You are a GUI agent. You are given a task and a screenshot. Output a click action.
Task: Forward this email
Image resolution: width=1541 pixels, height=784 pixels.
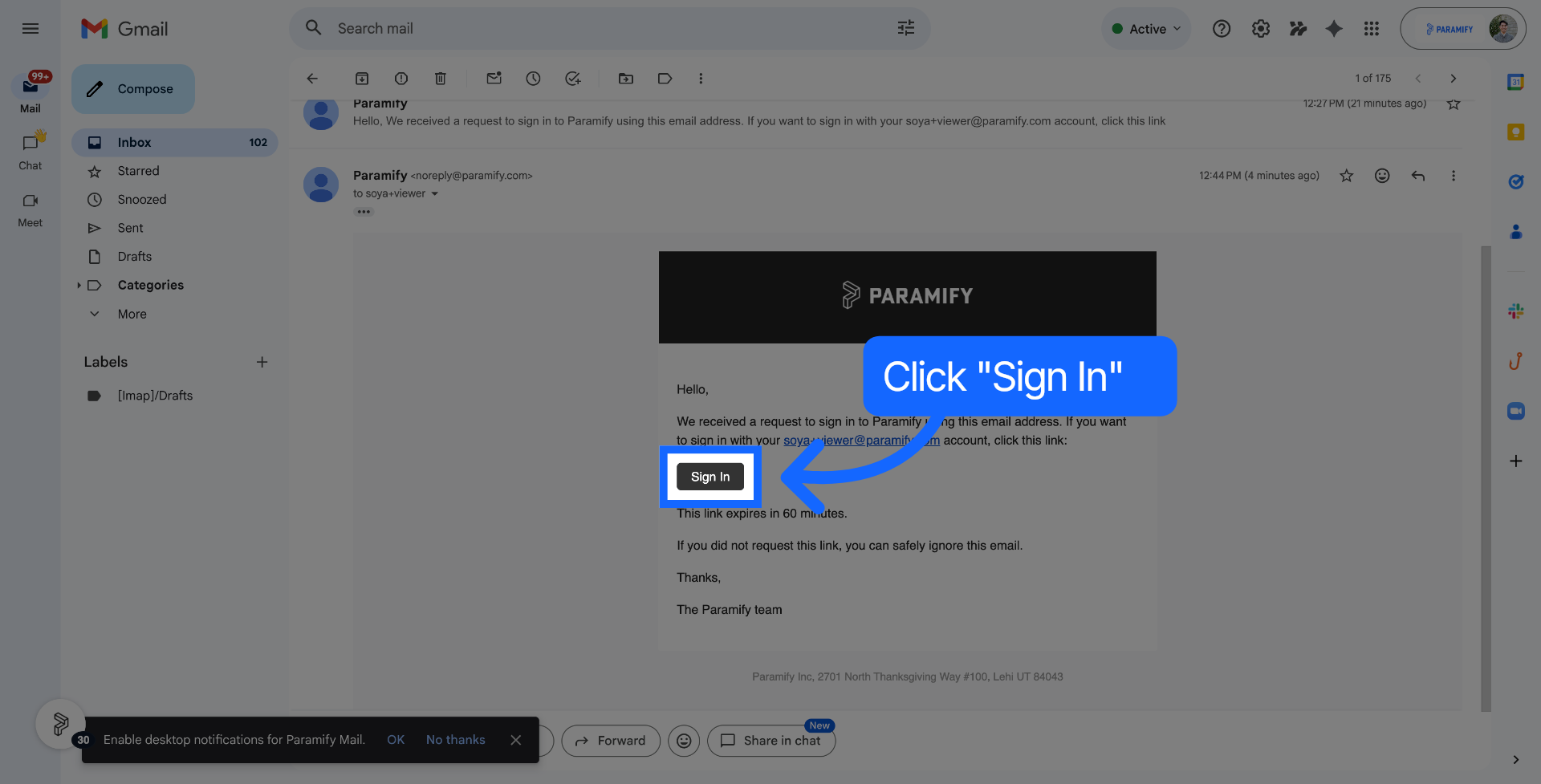coord(611,741)
